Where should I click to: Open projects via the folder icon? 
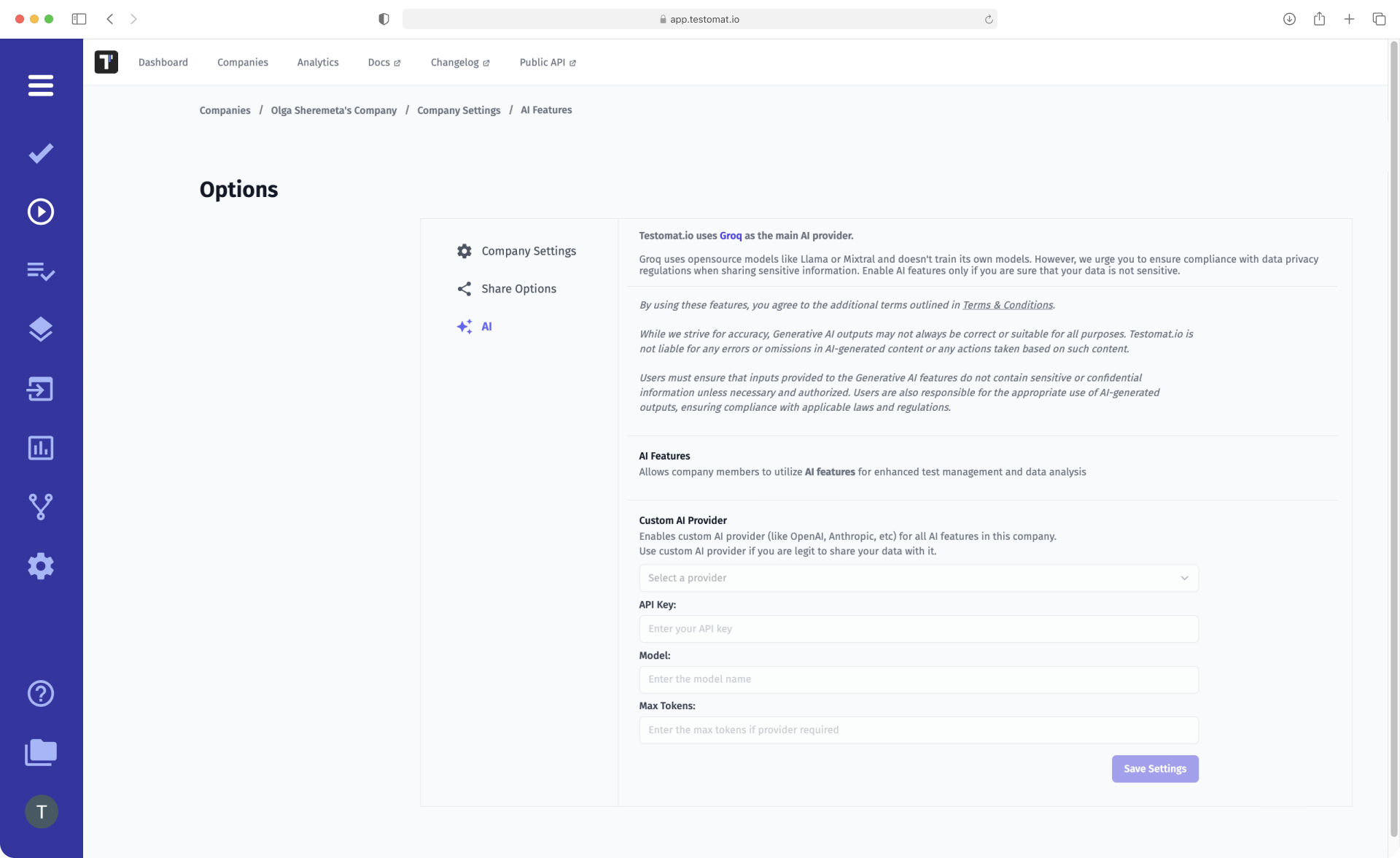click(x=41, y=752)
